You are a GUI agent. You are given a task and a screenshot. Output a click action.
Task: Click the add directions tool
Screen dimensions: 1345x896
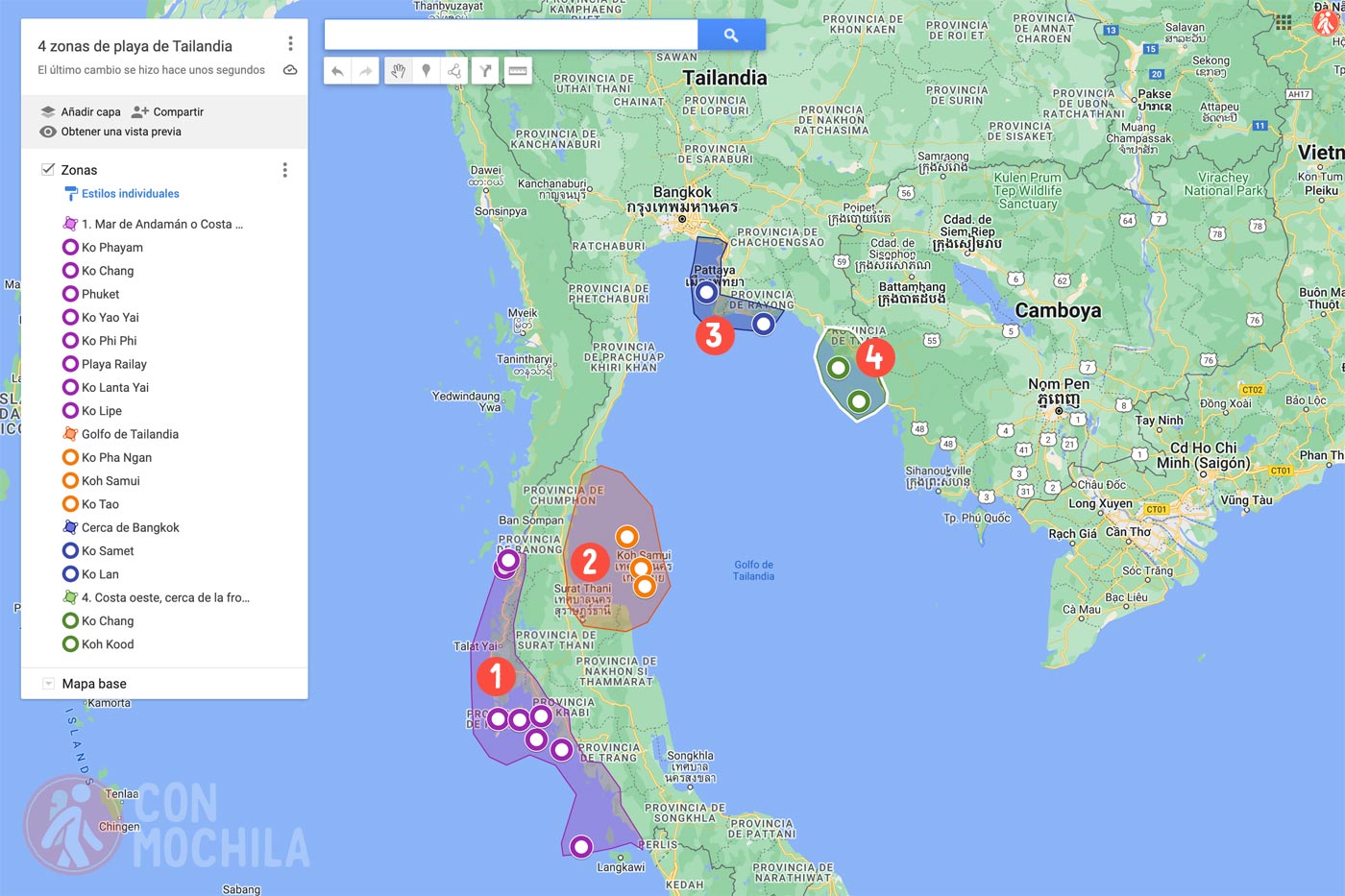[x=486, y=71]
